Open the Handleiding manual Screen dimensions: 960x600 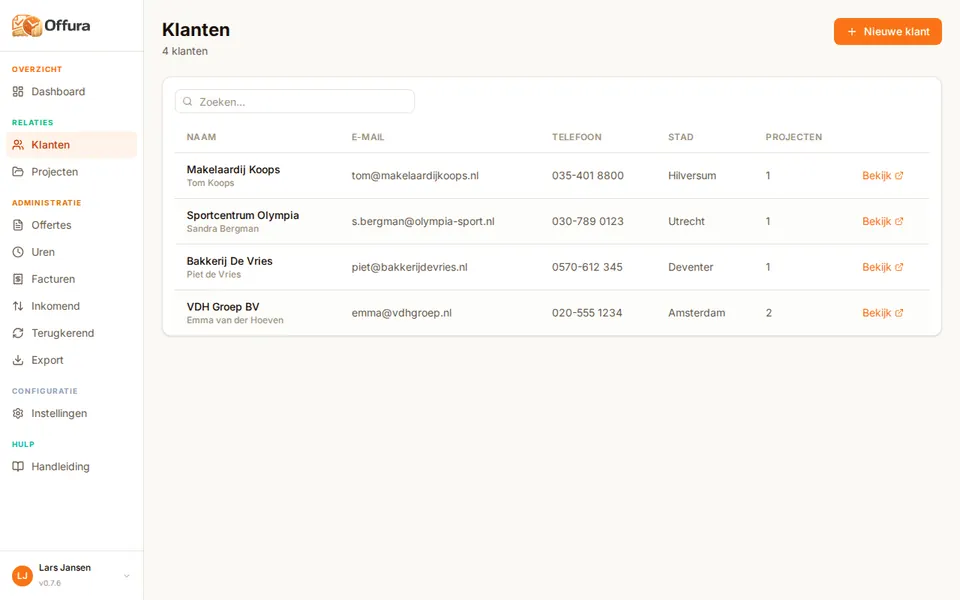(72, 467)
